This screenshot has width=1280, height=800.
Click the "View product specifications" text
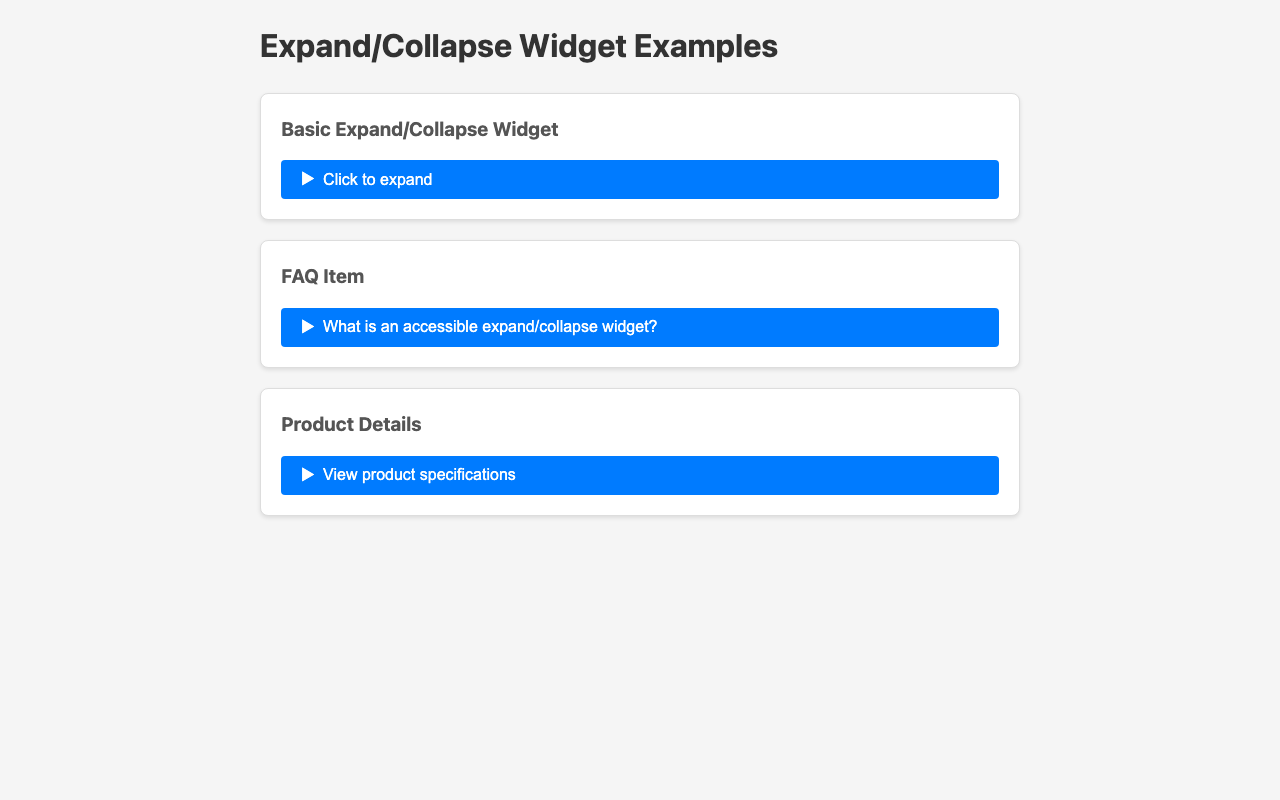(x=419, y=475)
